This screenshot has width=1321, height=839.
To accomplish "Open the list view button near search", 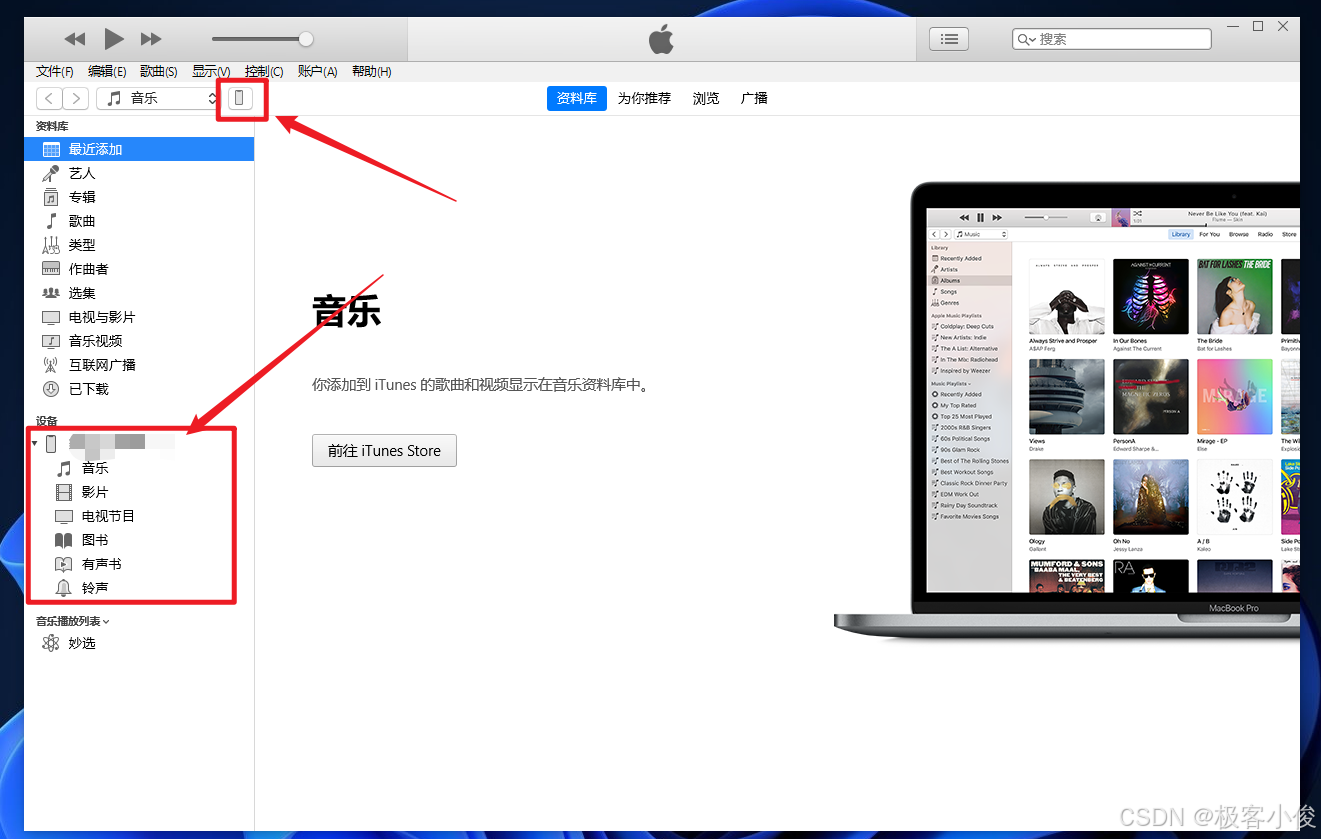I will point(949,39).
